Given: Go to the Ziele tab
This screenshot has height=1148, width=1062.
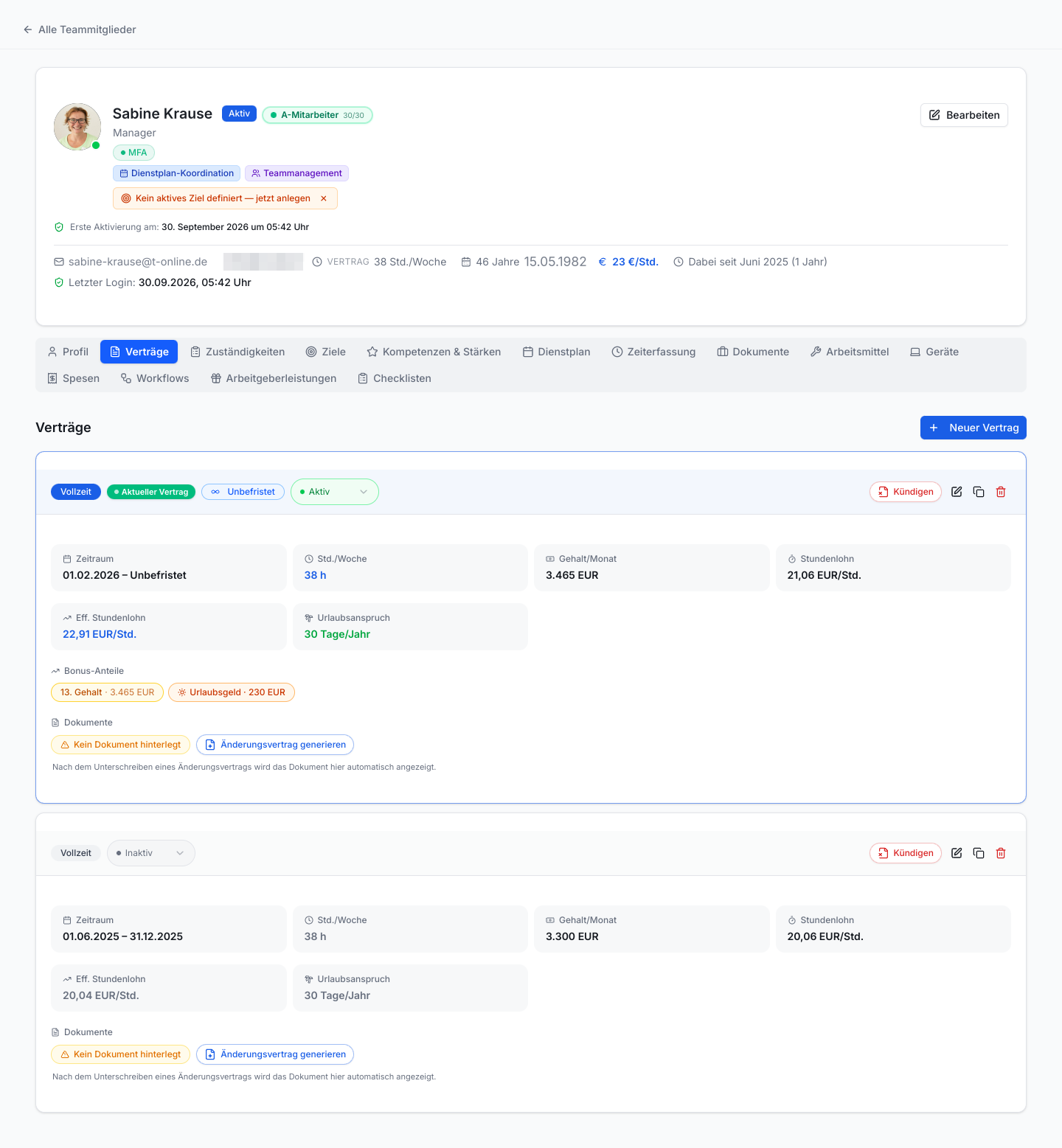Looking at the screenshot, I should tap(326, 352).
